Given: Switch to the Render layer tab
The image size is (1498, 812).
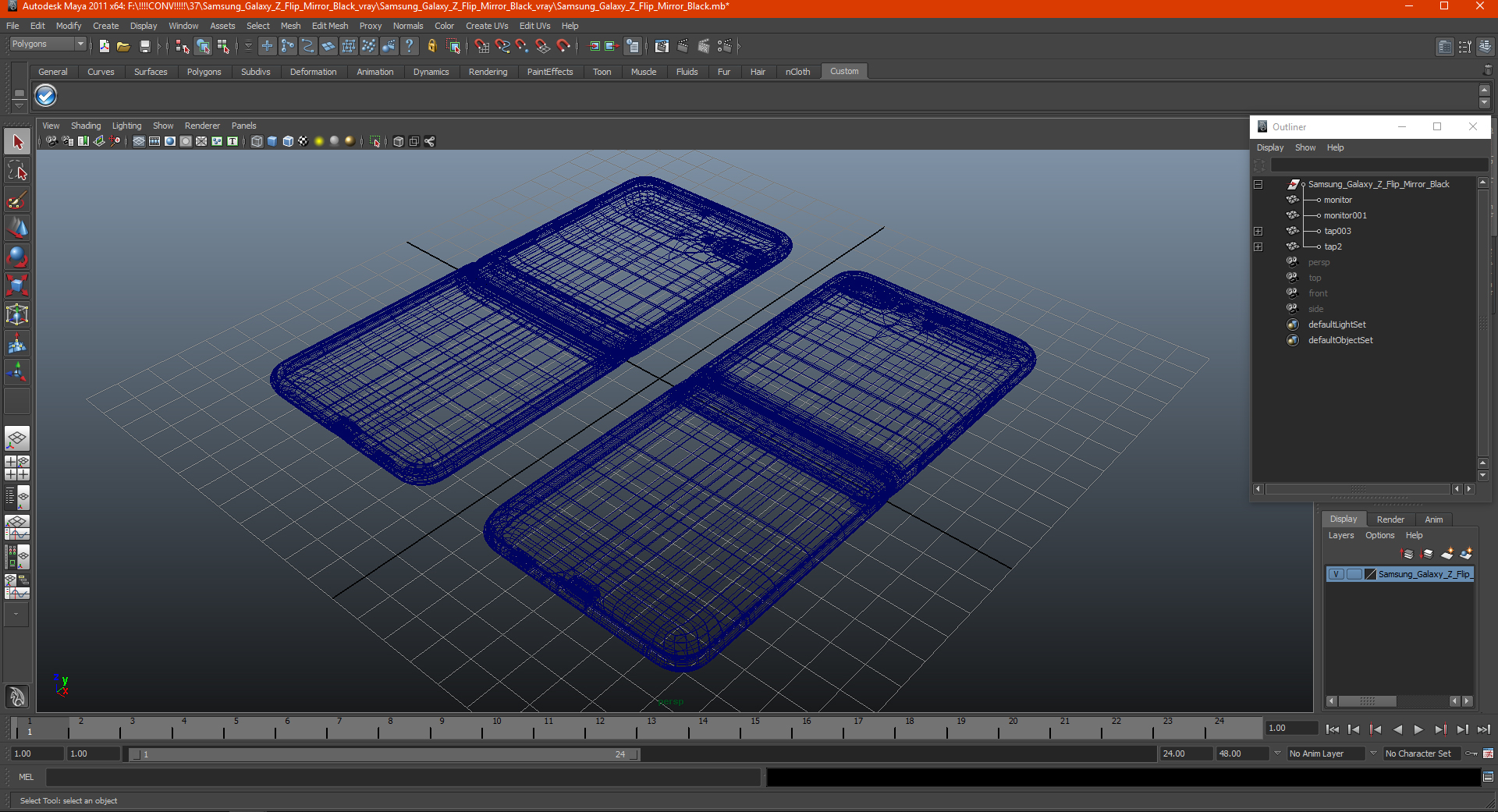Looking at the screenshot, I should (1390, 519).
